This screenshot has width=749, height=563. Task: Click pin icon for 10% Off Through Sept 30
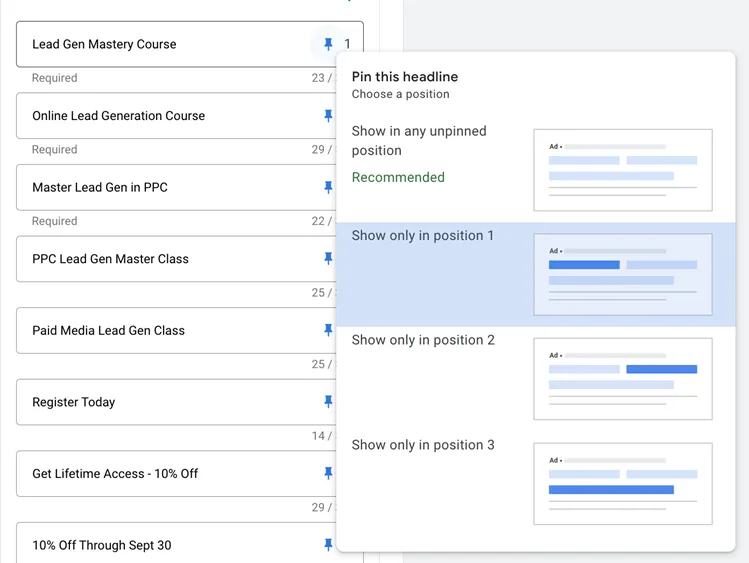[x=328, y=545]
